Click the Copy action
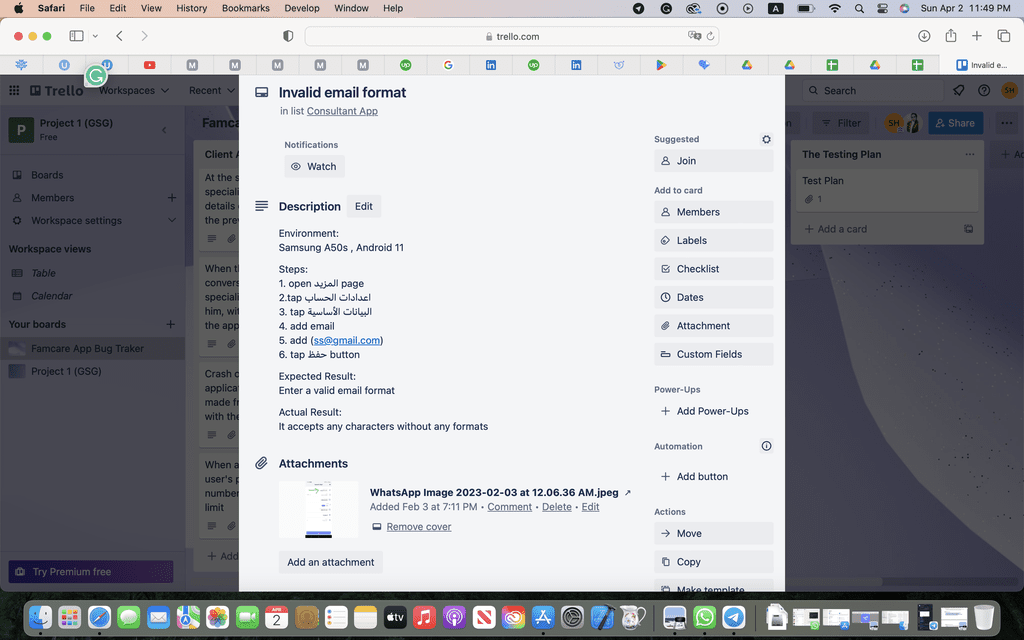The width and height of the screenshot is (1024, 640). (x=714, y=562)
